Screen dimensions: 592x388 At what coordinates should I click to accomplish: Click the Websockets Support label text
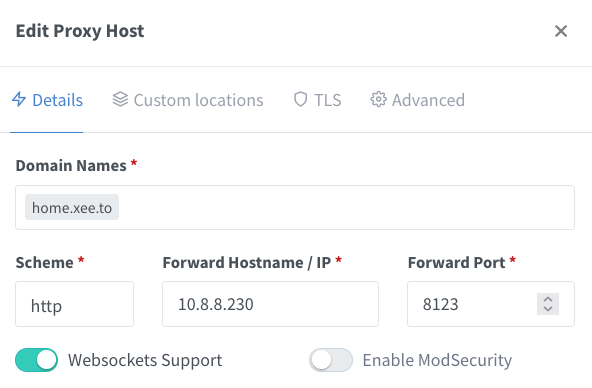coord(145,360)
